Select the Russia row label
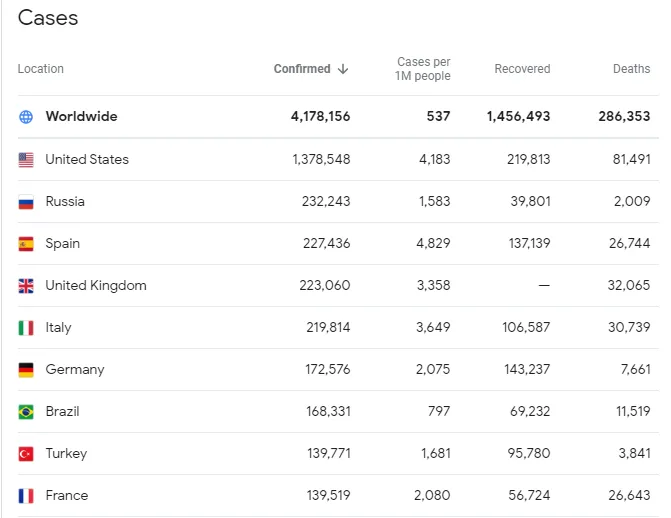 pyautogui.click(x=65, y=201)
